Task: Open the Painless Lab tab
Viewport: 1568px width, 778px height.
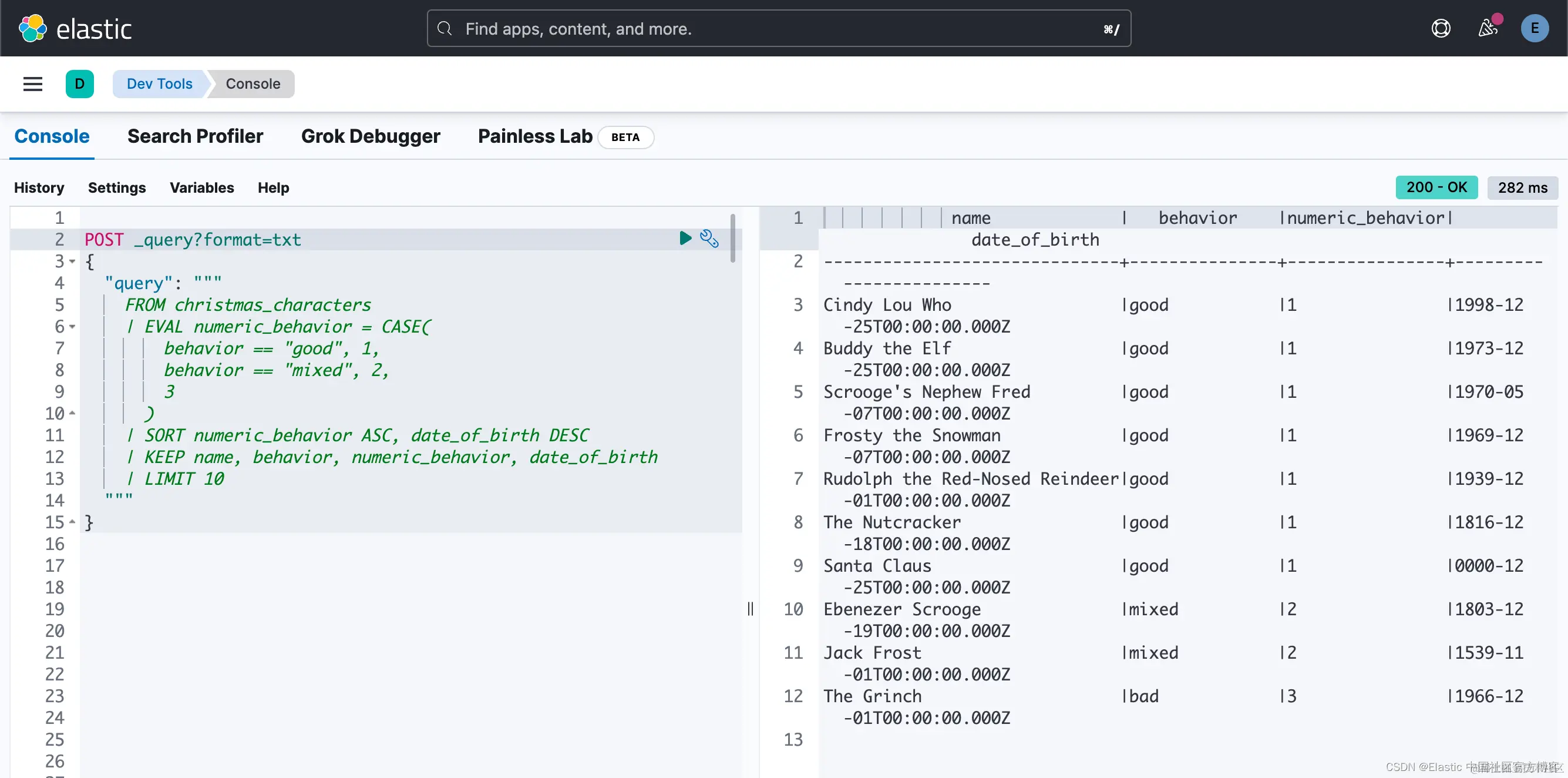Action: (x=534, y=136)
